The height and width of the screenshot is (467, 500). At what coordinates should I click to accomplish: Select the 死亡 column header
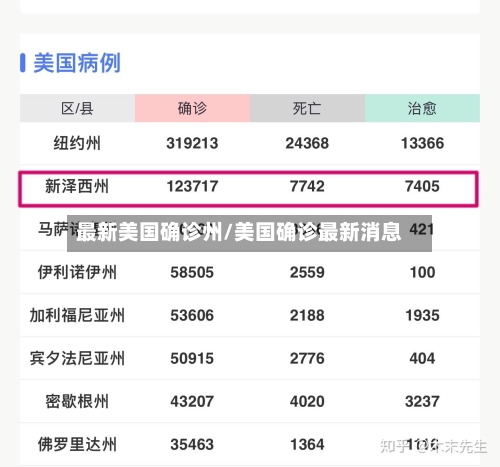[x=307, y=108]
